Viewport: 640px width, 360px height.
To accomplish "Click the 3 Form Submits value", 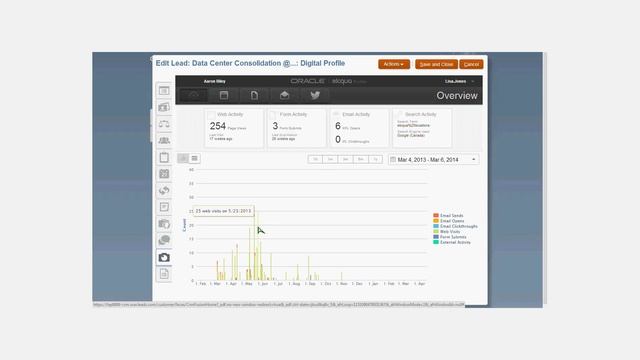I will click(275, 126).
